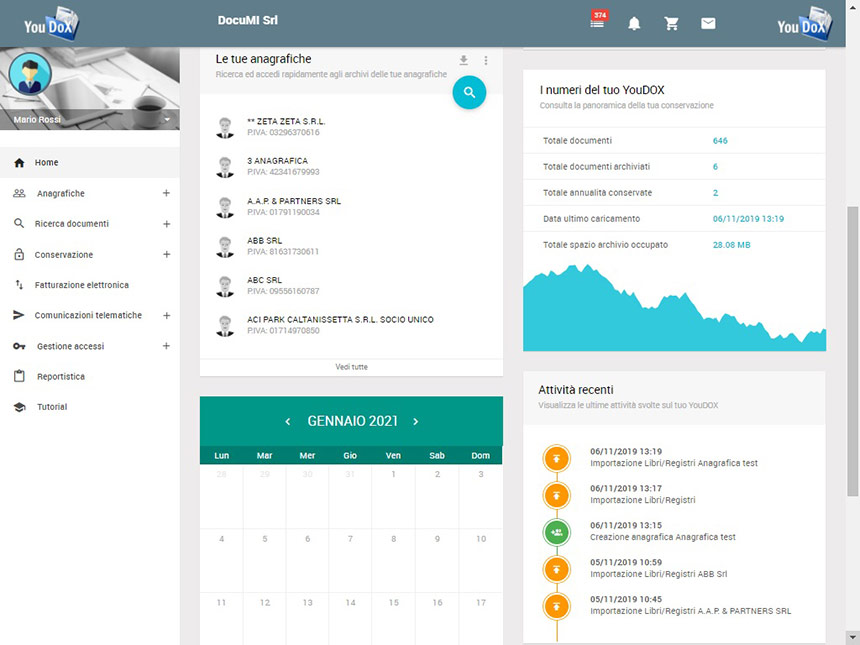Click the 28.08 MB archive space value

pyautogui.click(x=732, y=245)
